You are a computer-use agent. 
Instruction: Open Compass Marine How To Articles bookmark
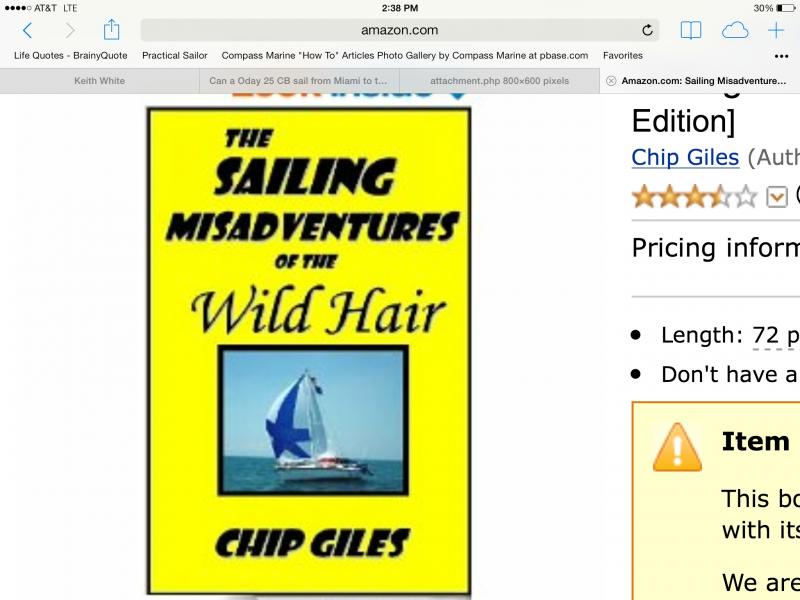pos(405,55)
